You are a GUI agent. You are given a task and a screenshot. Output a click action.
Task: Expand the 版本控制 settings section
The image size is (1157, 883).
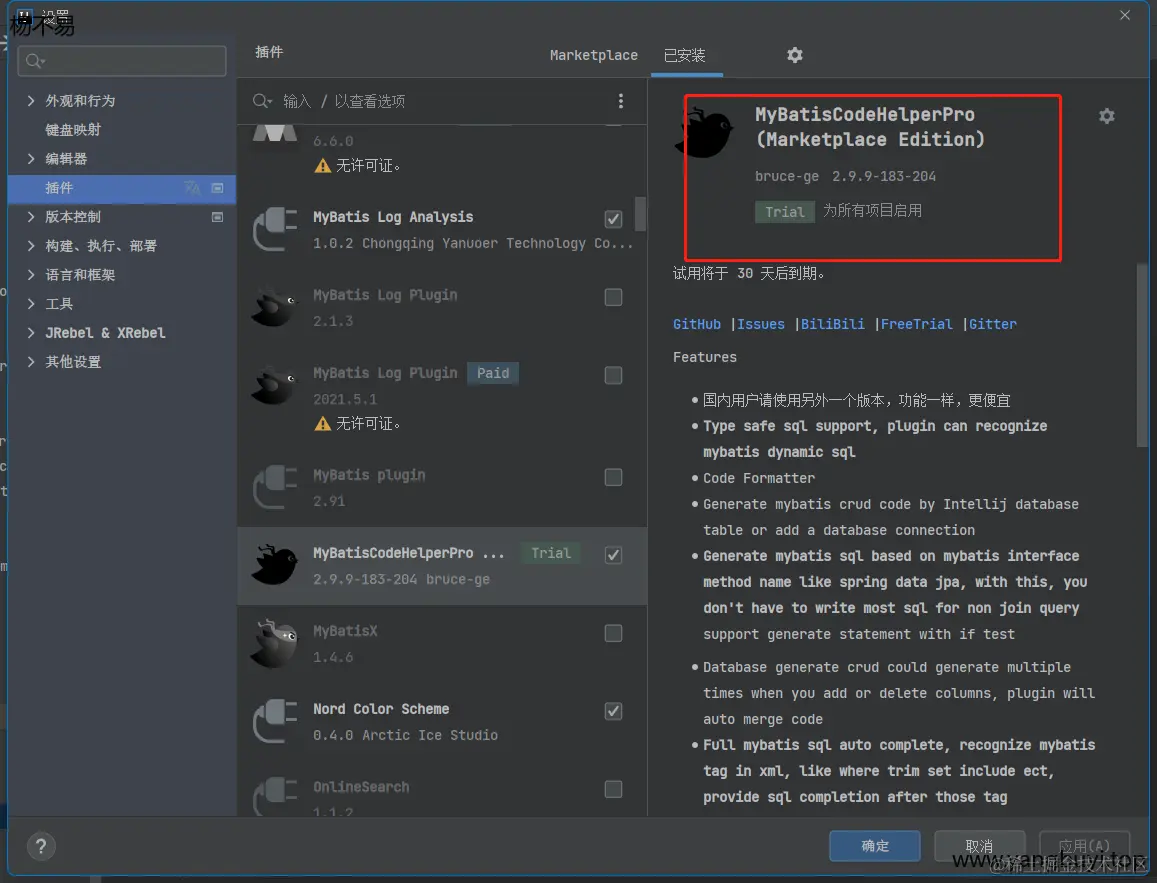coord(31,217)
